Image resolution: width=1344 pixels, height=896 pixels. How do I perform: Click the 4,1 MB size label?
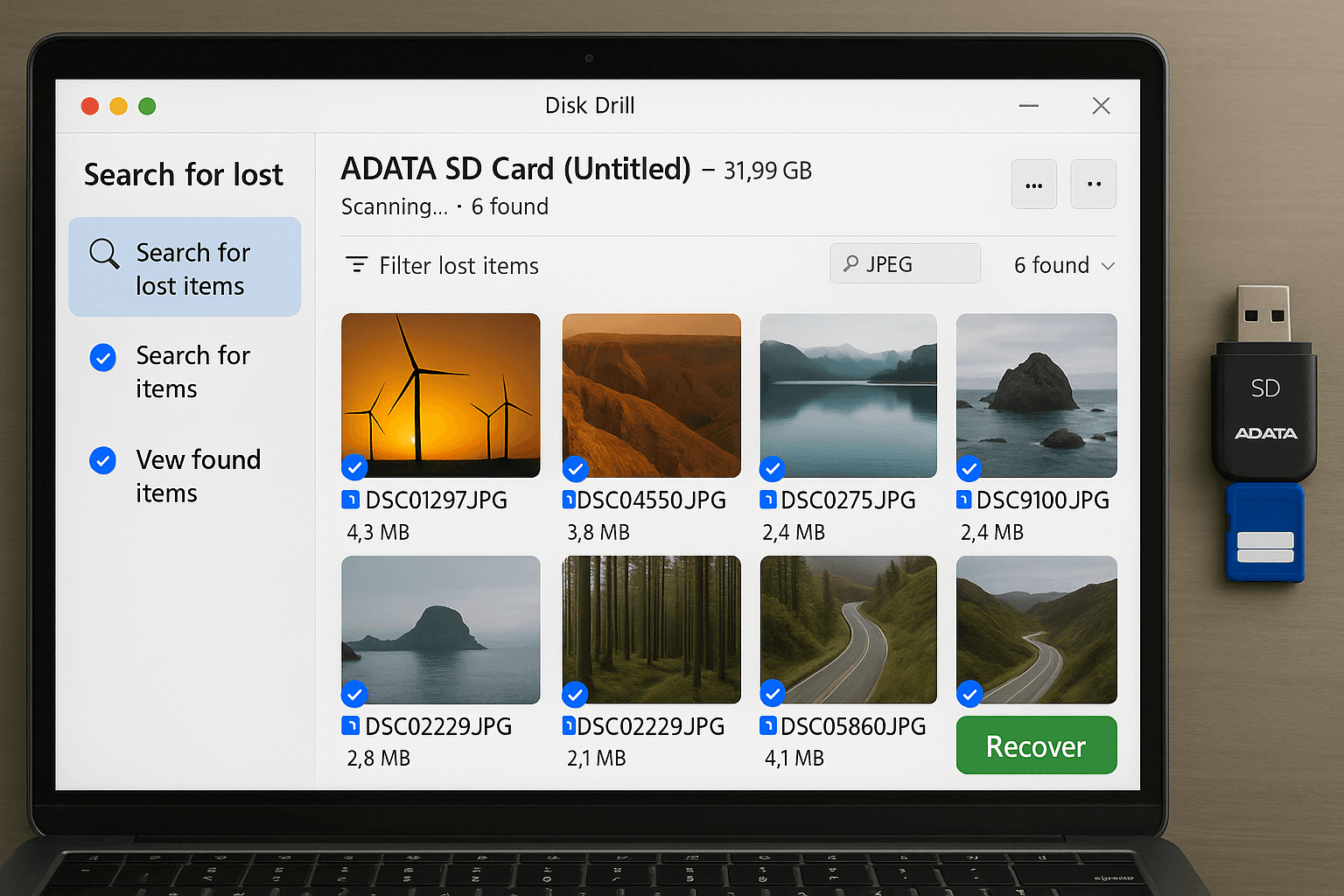point(794,758)
